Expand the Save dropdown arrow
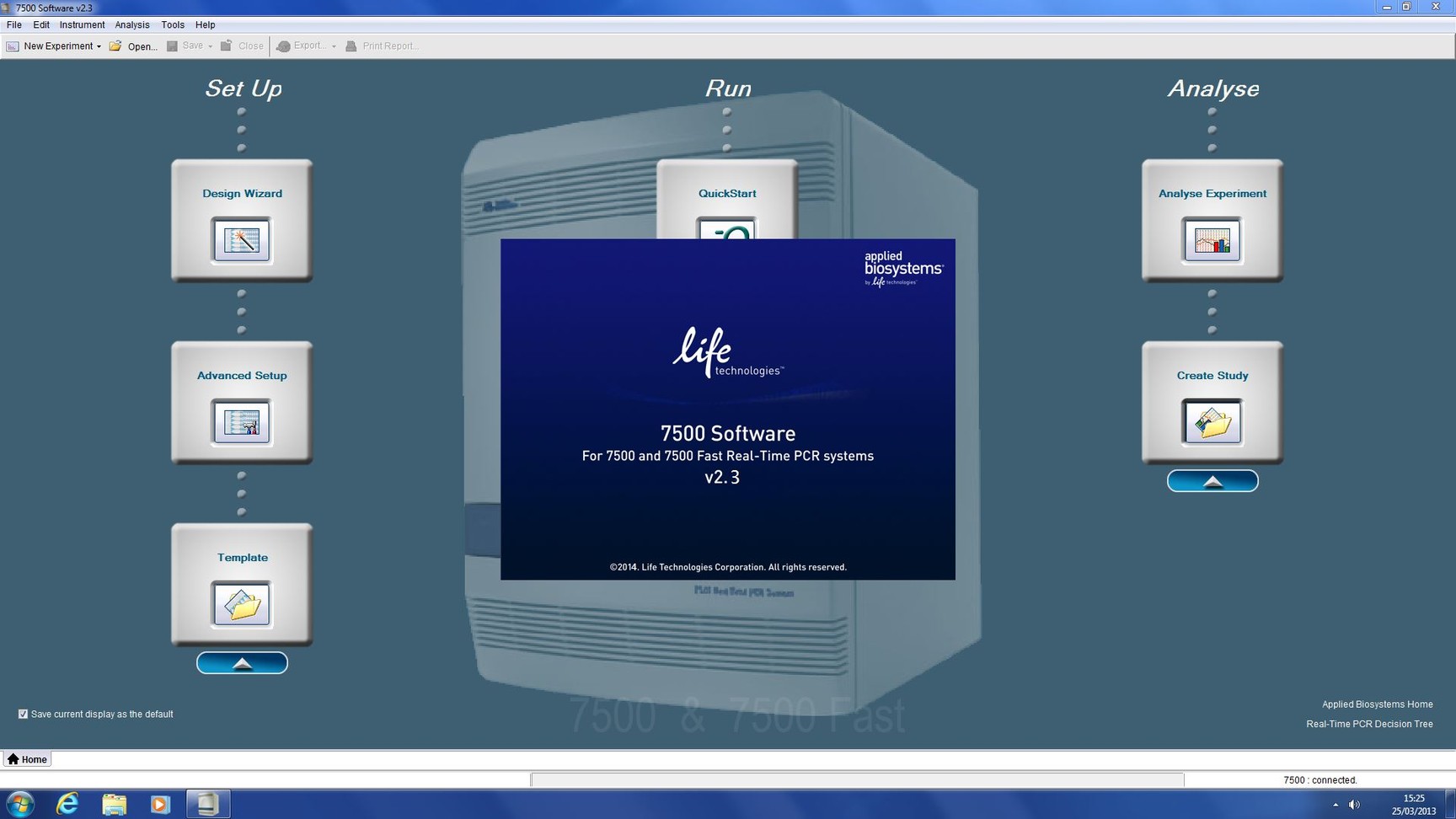Screen dimensions: 1456x819 point(210,46)
